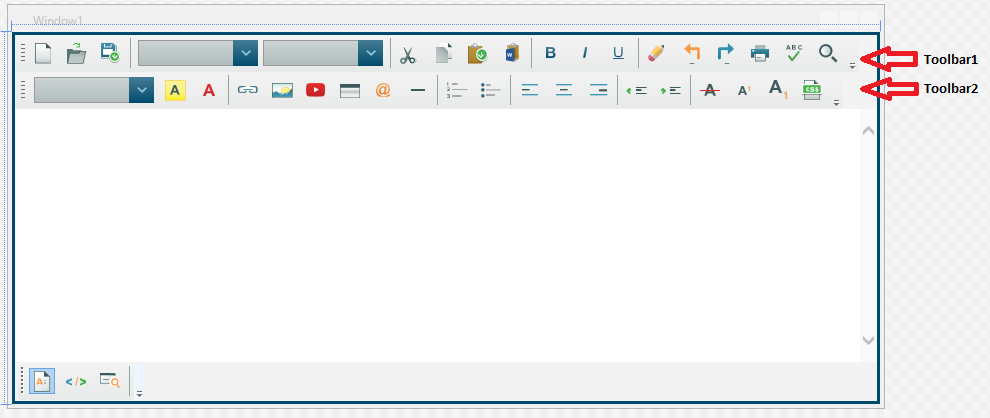The width and height of the screenshot is (990, 418).
Task: Click the Print icon
Action: tap(760, 54)
